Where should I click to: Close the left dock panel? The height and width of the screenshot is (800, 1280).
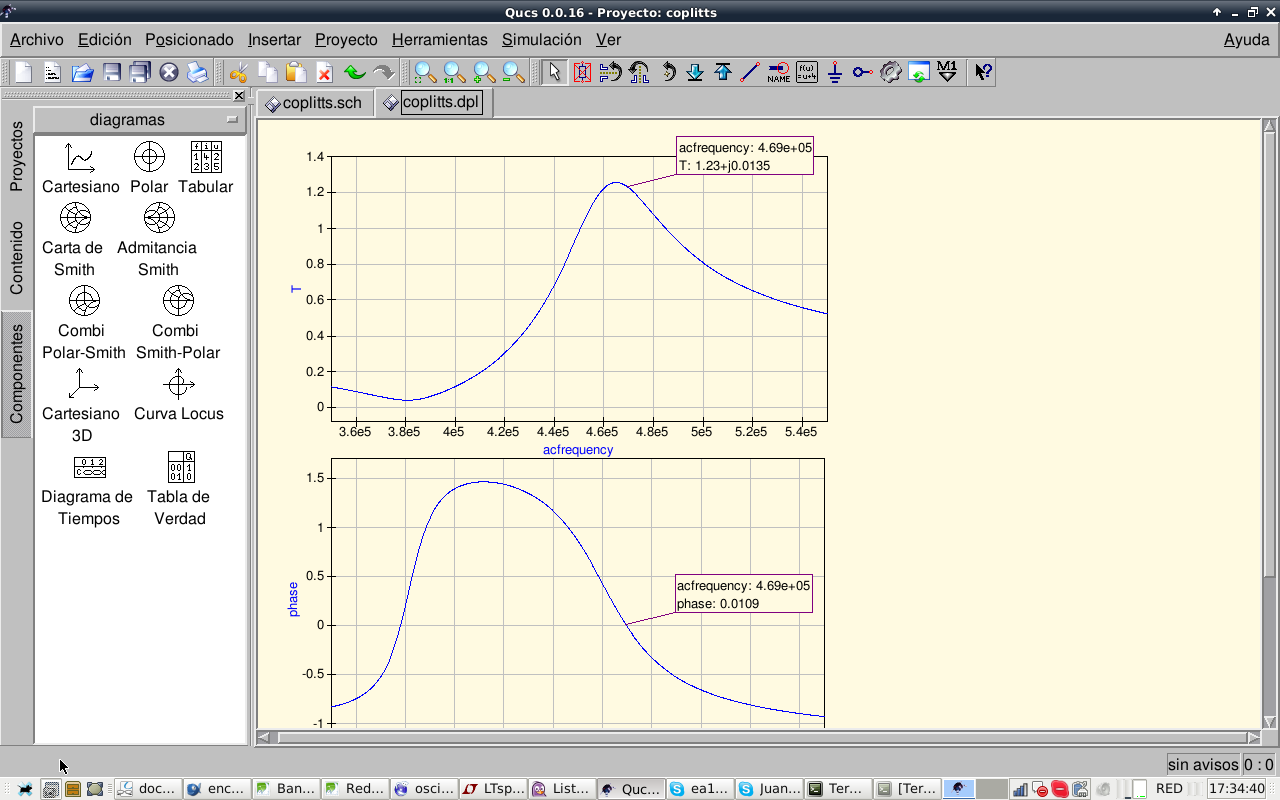239,96
